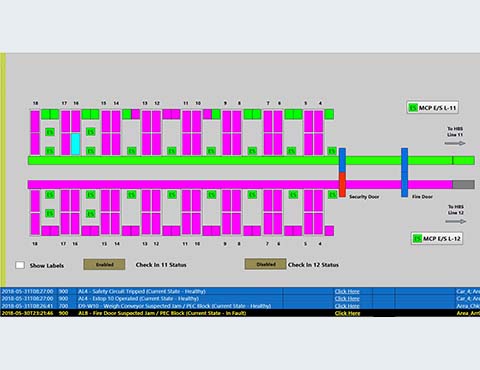Select the cyan conveyor at top desk 16
The image size is (480, 370).
pos(76,144)
